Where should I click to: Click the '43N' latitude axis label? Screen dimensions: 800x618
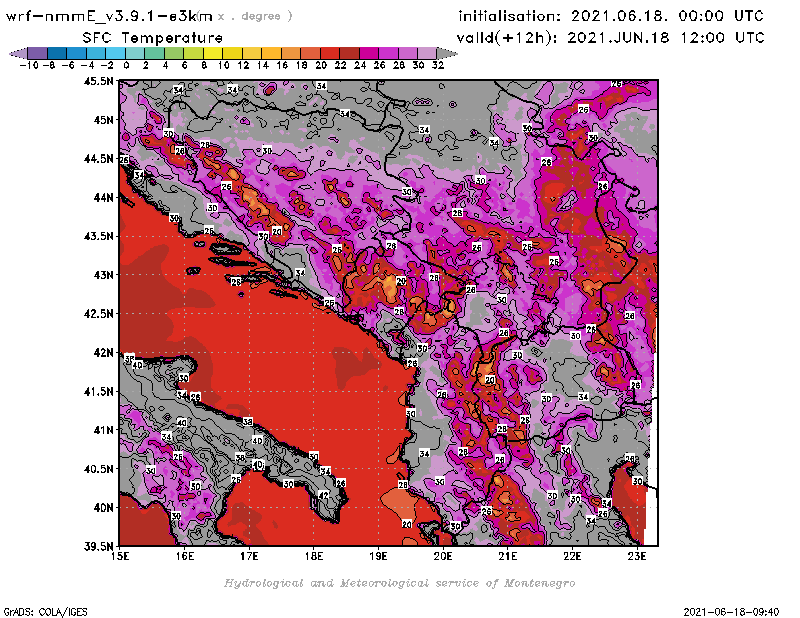coord(103,275)
